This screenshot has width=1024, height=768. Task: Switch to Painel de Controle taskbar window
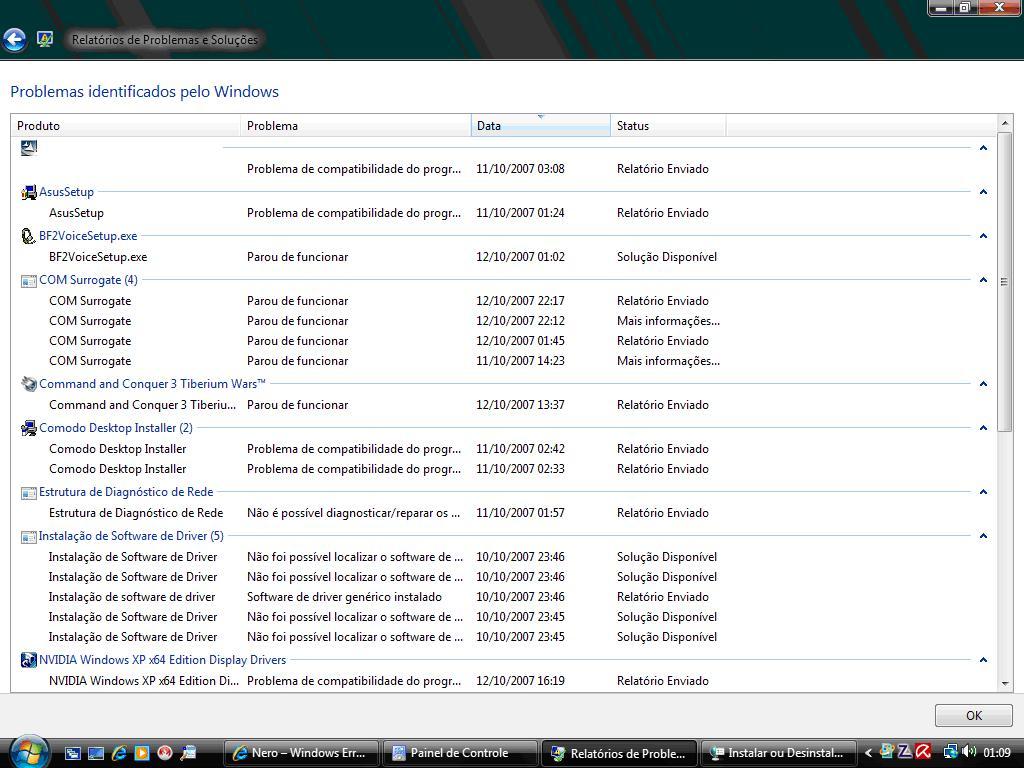(x=460, y=753)
